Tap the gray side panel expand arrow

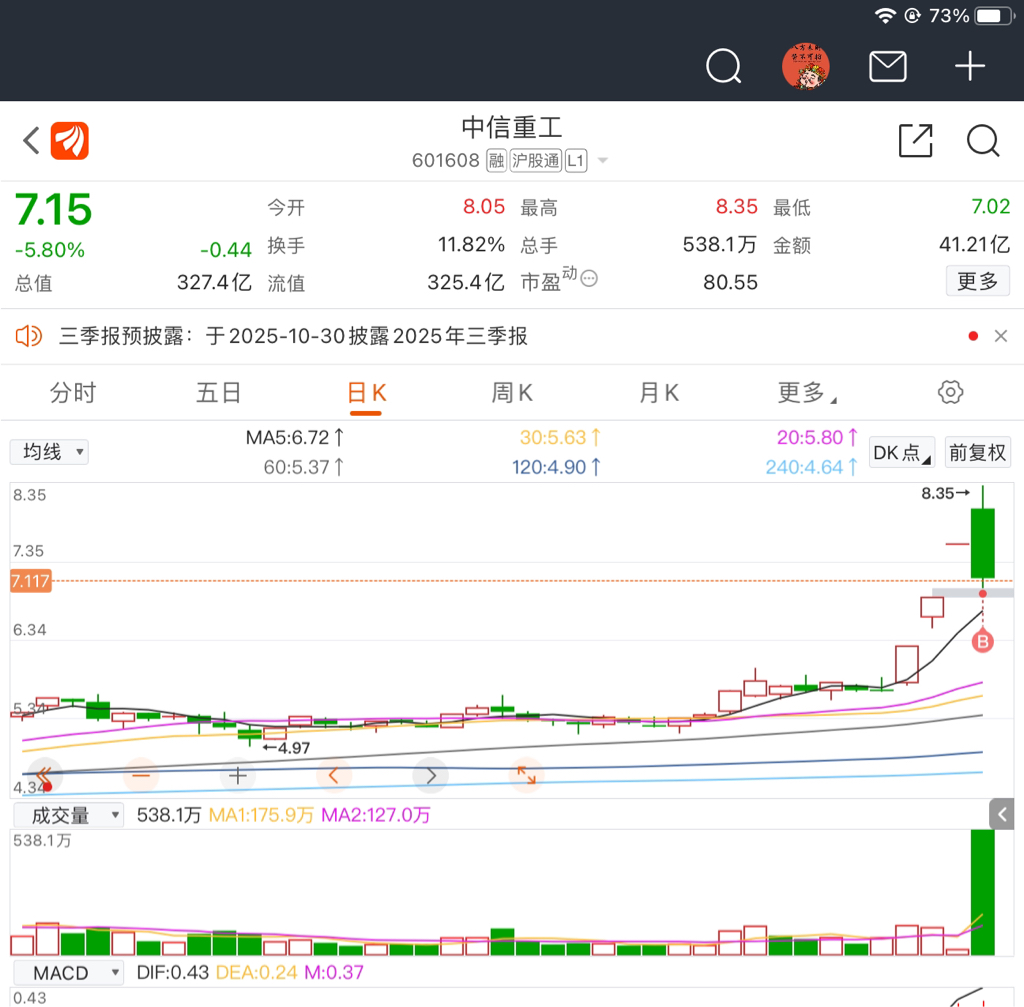point(1002,814)
